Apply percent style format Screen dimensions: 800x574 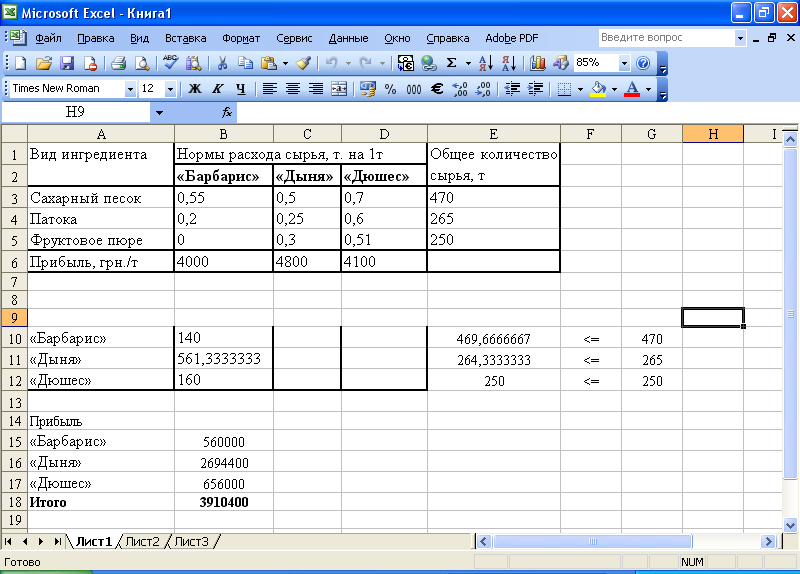coord(390,89)
